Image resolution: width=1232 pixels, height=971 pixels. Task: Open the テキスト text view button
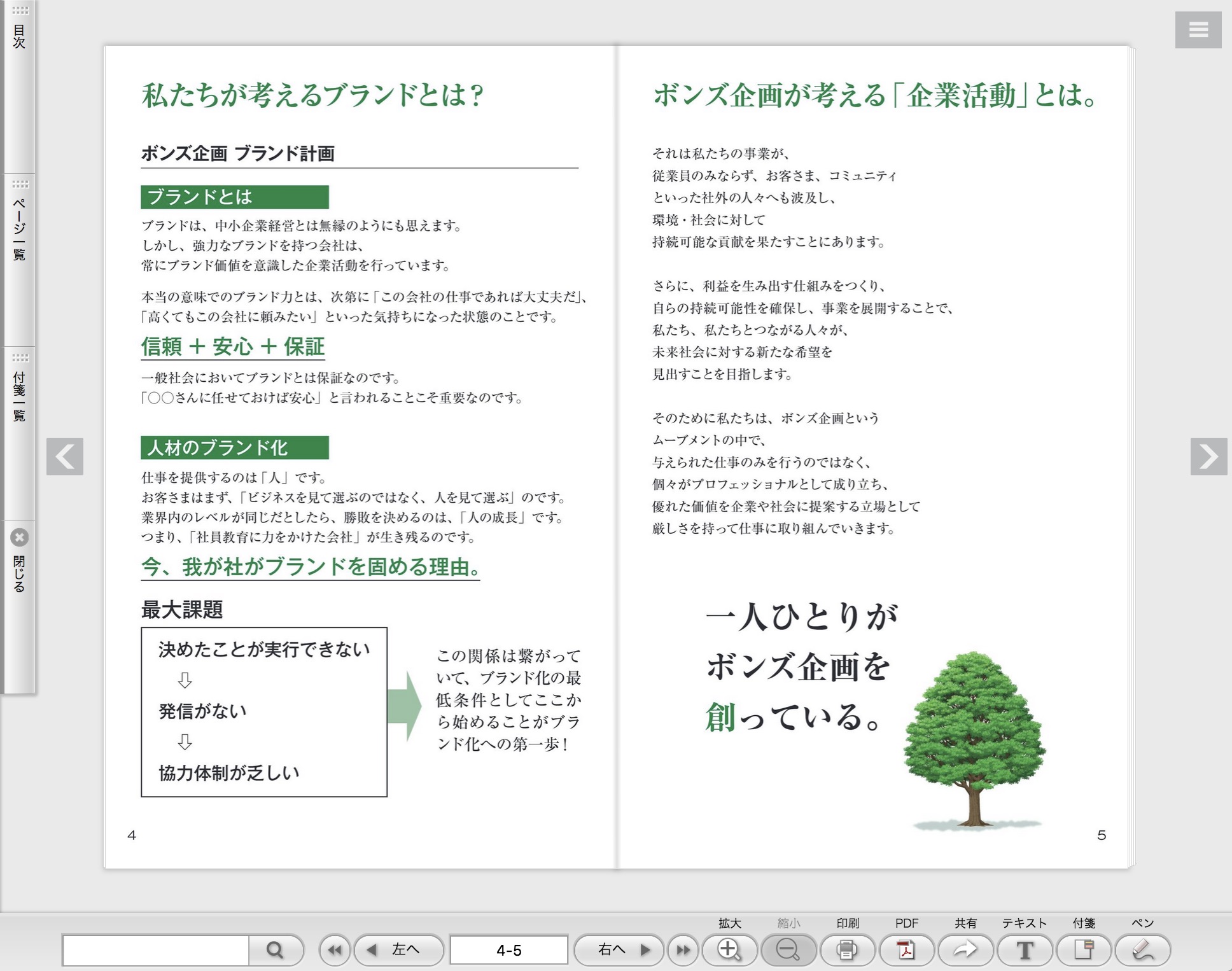click(x=1025, y=950)
